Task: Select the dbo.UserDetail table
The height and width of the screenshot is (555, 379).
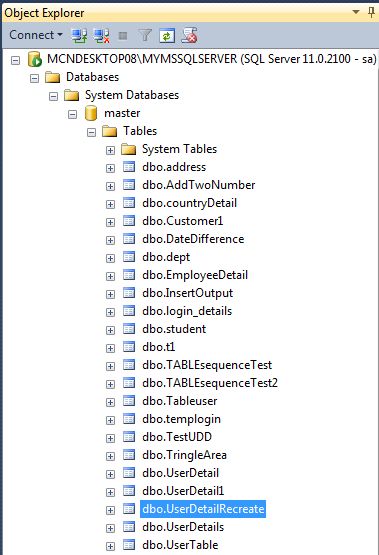Action: 180,473
